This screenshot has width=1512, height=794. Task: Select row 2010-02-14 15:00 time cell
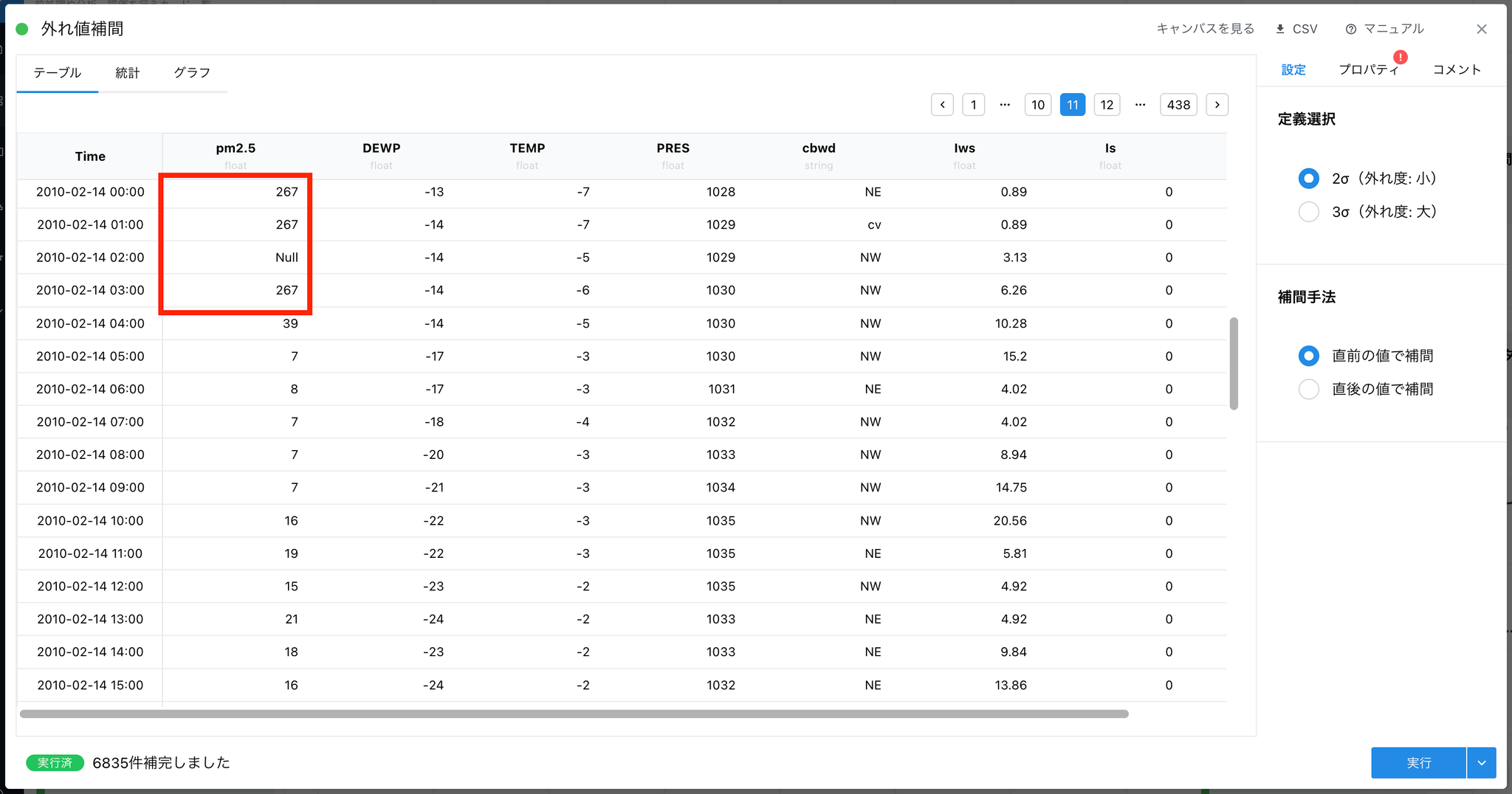tap(90, 686)
